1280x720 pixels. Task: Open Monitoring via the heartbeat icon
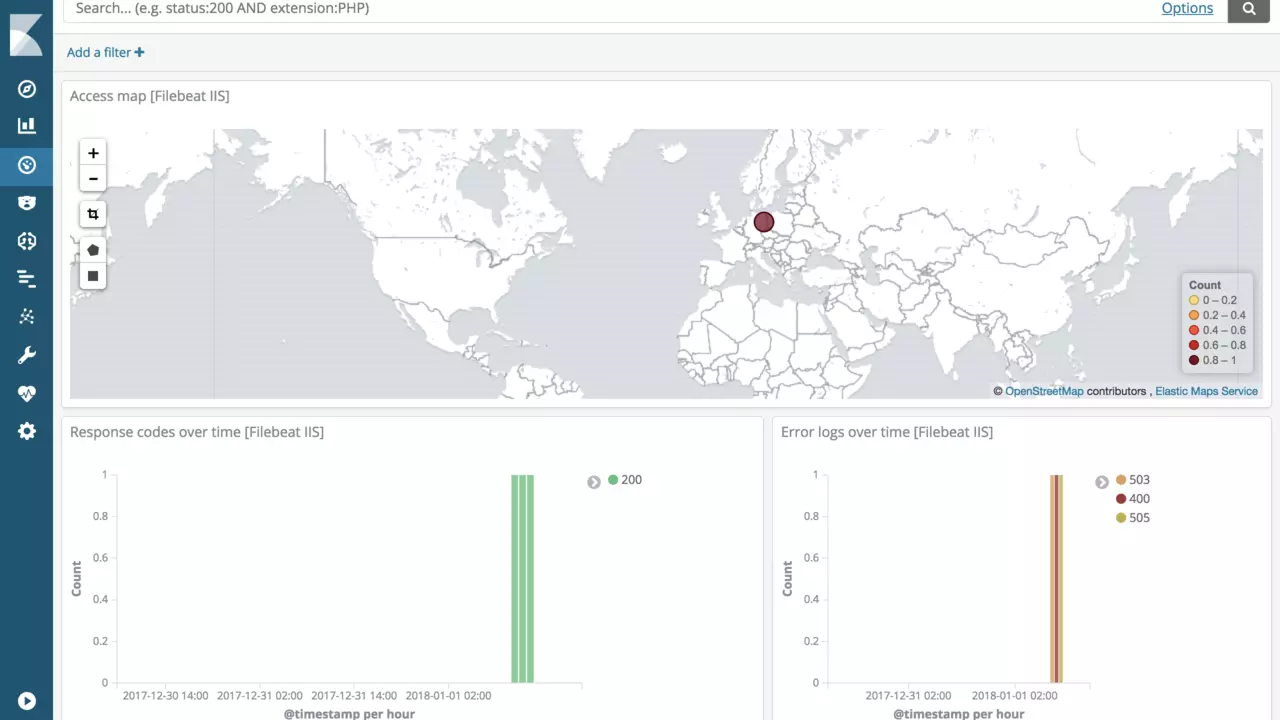tap(27, 393)
